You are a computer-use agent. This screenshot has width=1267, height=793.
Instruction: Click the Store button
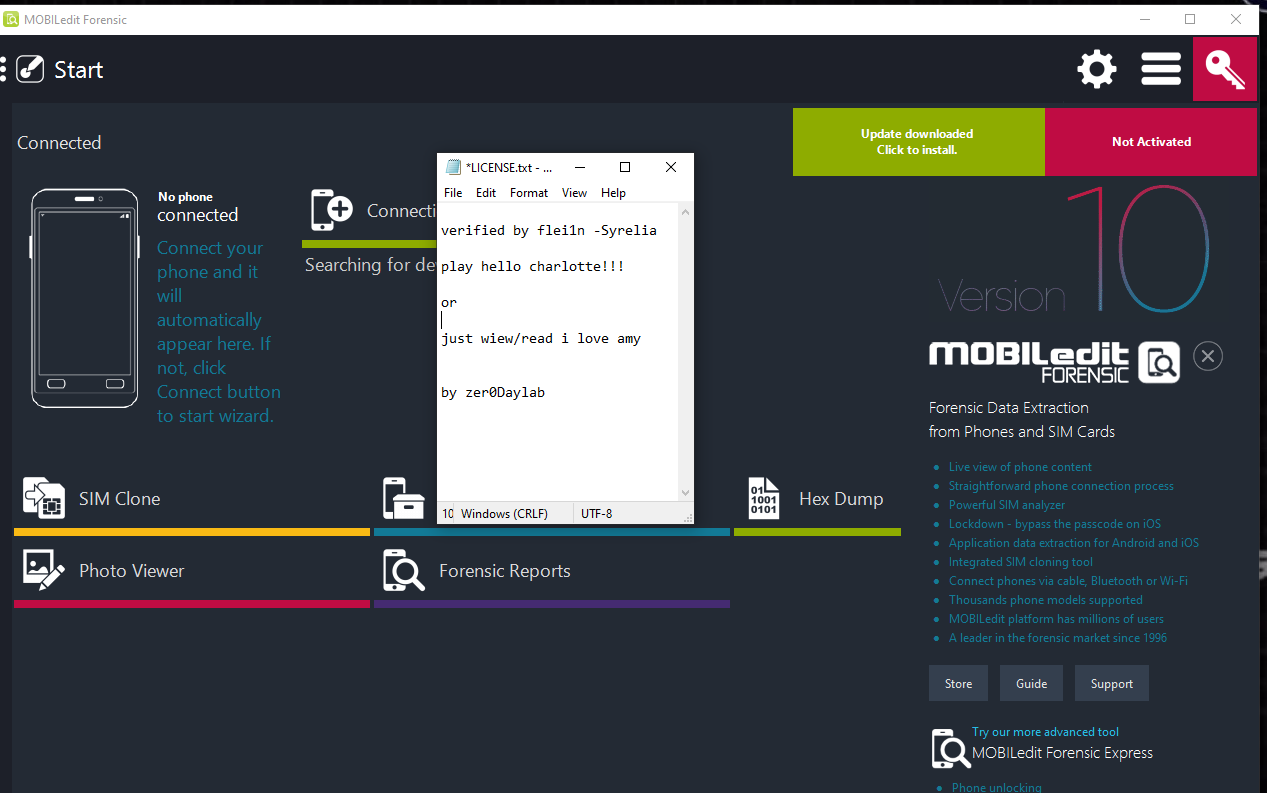point(958,684)
